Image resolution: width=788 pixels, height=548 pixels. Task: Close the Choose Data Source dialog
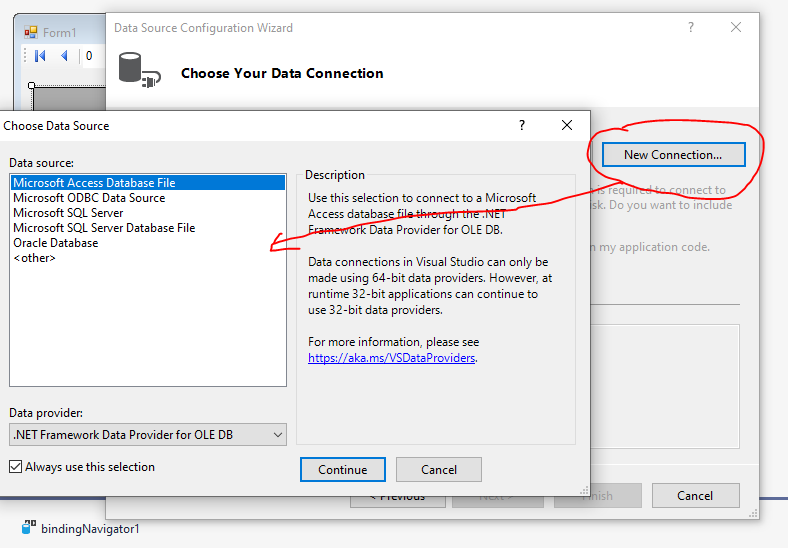[x=567, y=125]
